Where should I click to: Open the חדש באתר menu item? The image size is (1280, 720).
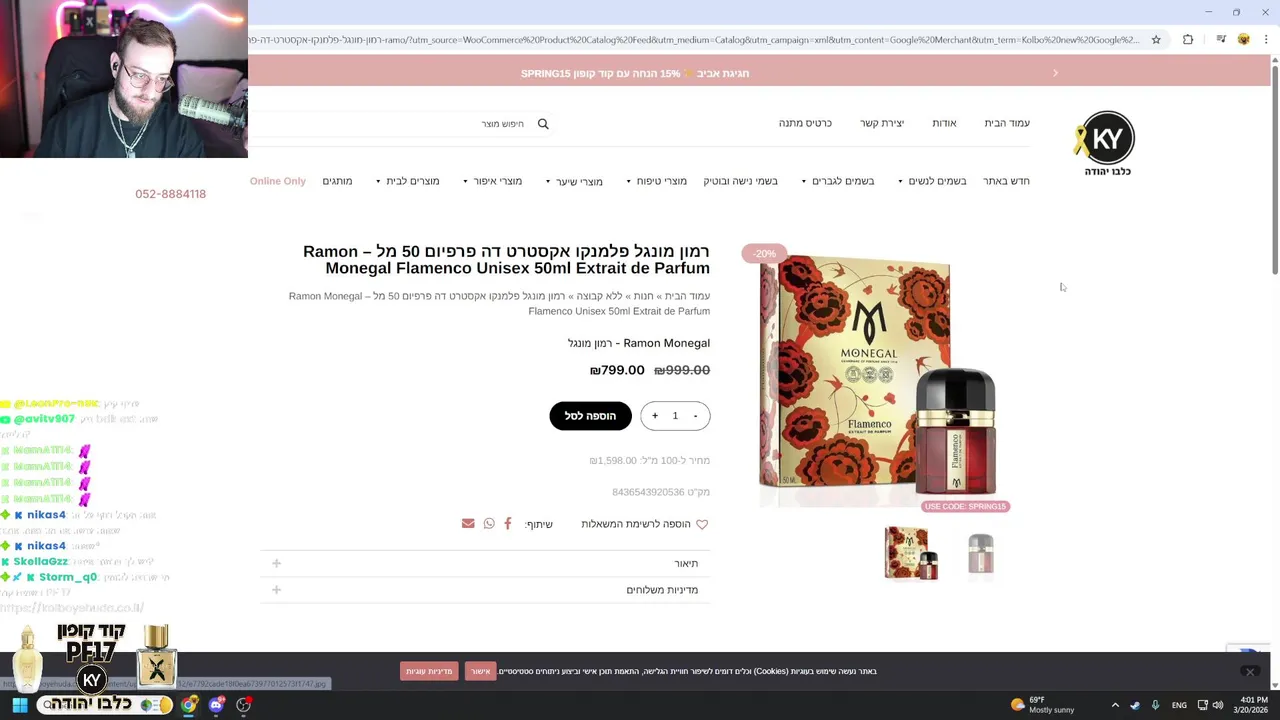(x=1006, y=181)
